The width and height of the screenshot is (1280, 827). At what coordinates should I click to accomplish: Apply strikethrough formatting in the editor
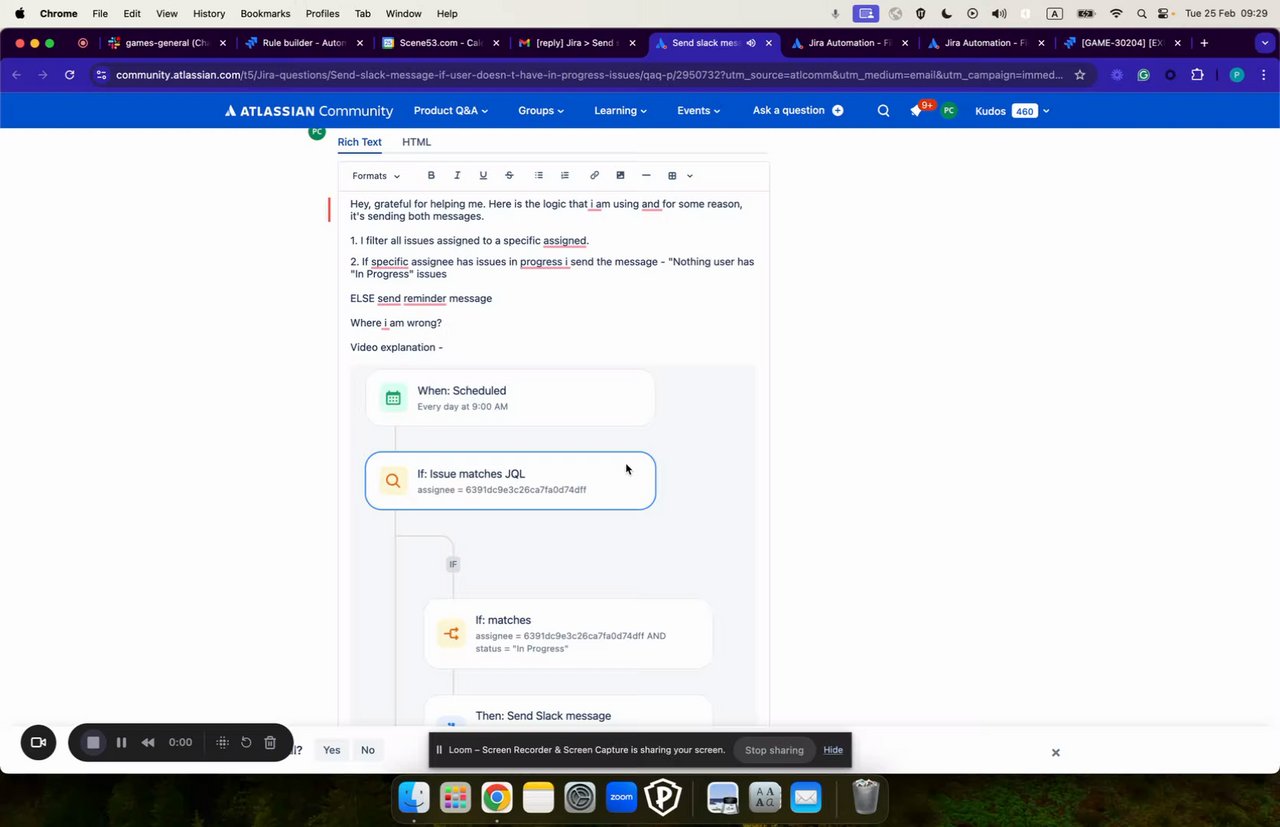point(509,175)
